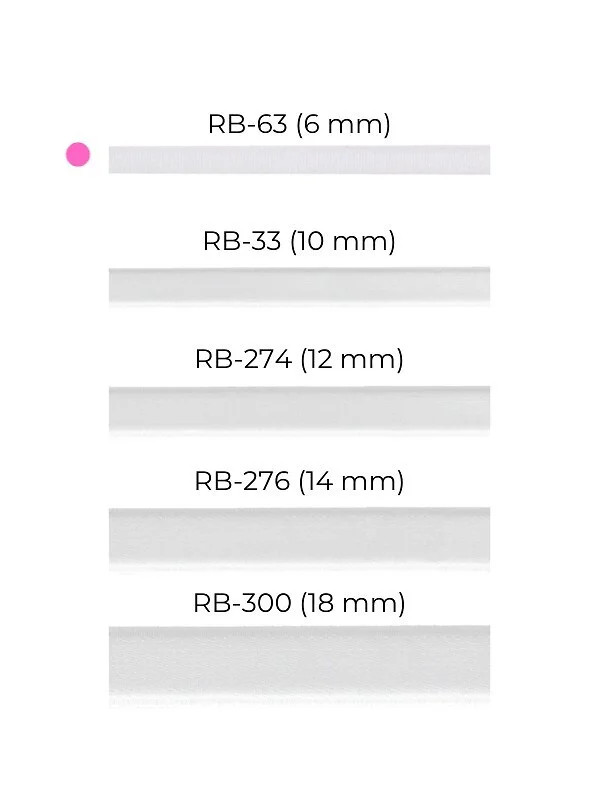Click the (6 mm) width text
This screenshot has height=800, width=600.
tap(343, 125)
